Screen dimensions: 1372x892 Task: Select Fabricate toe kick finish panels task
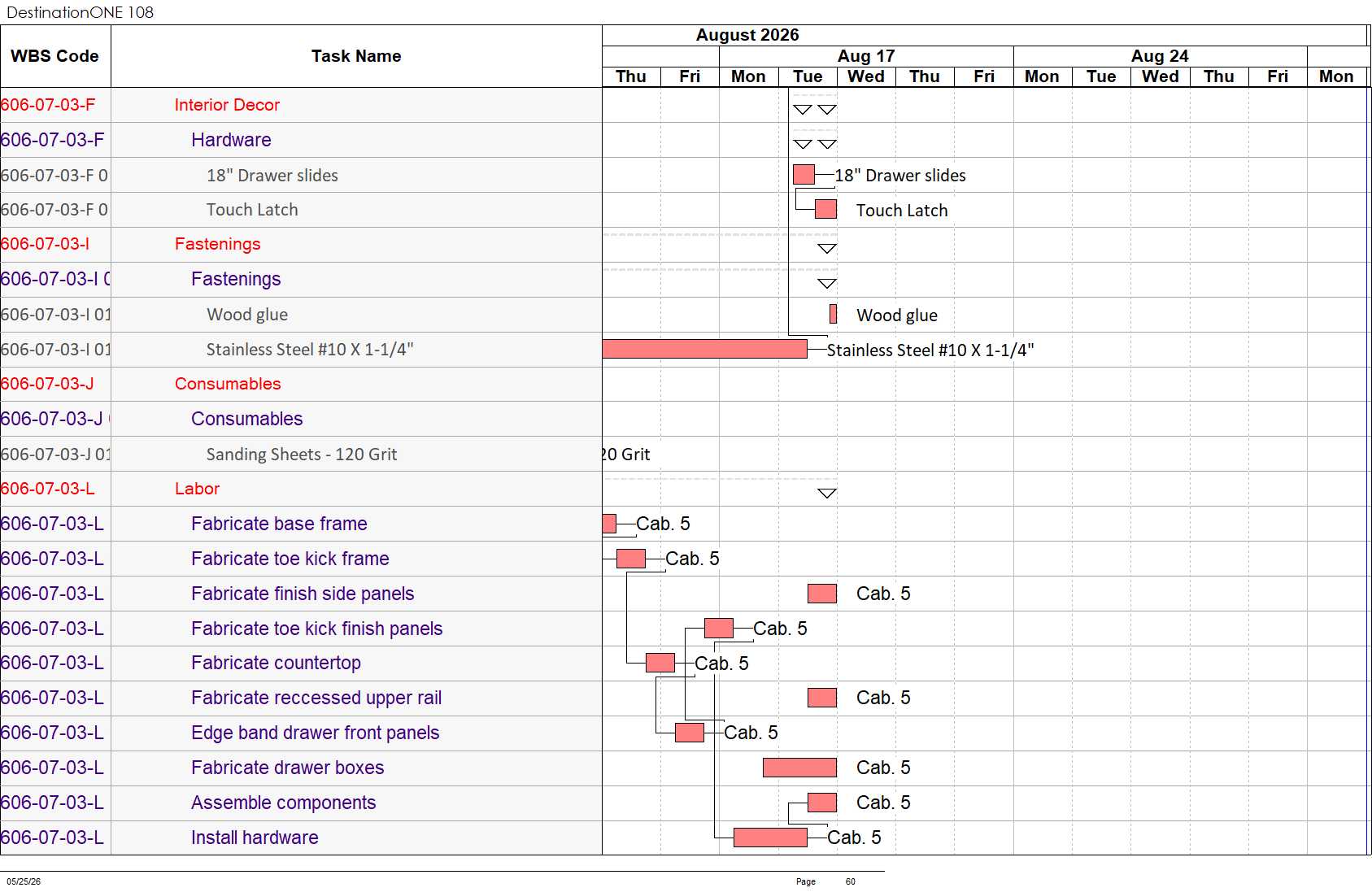click(317, 629)
